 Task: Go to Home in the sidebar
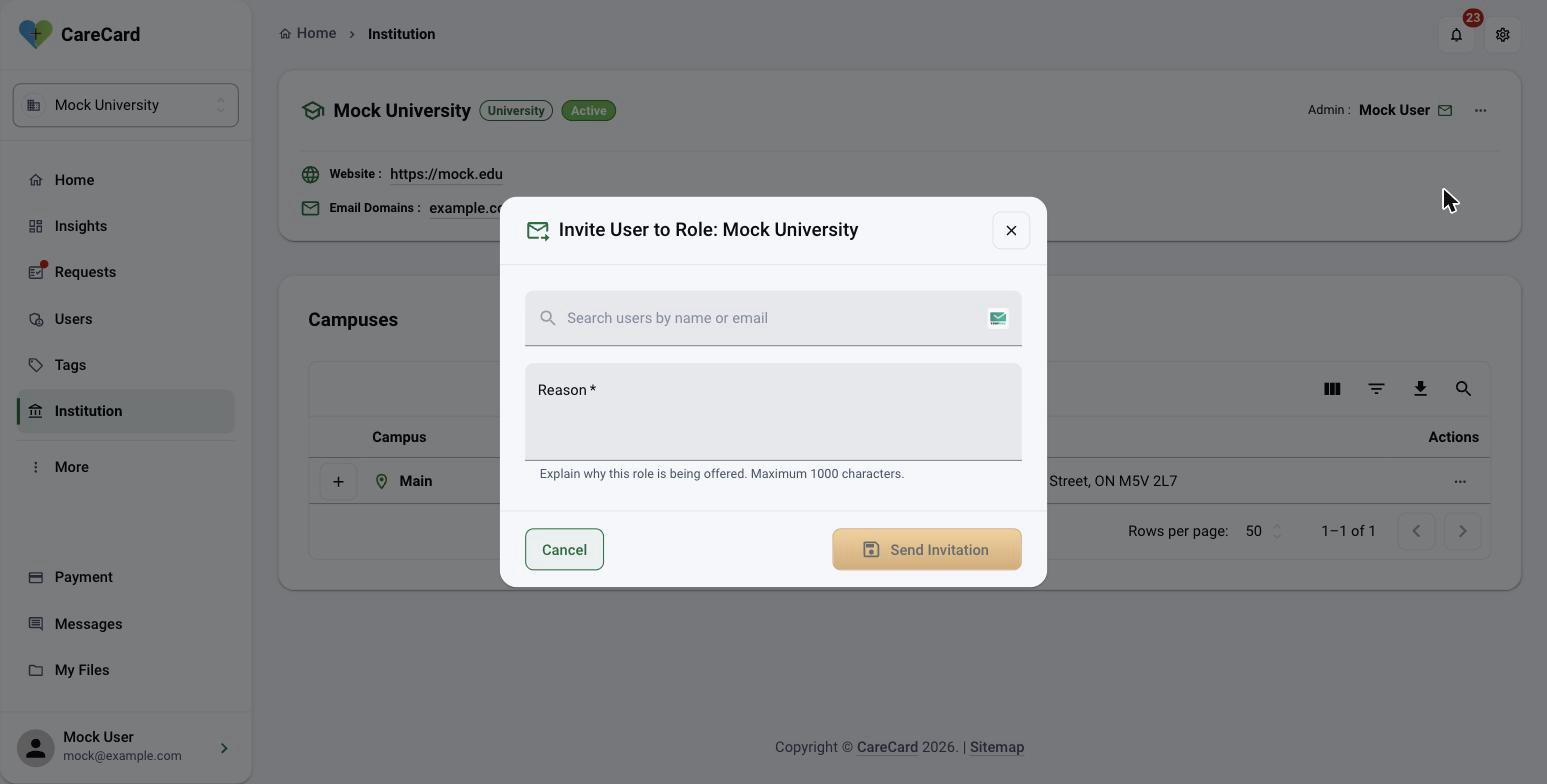coord(126,180)
